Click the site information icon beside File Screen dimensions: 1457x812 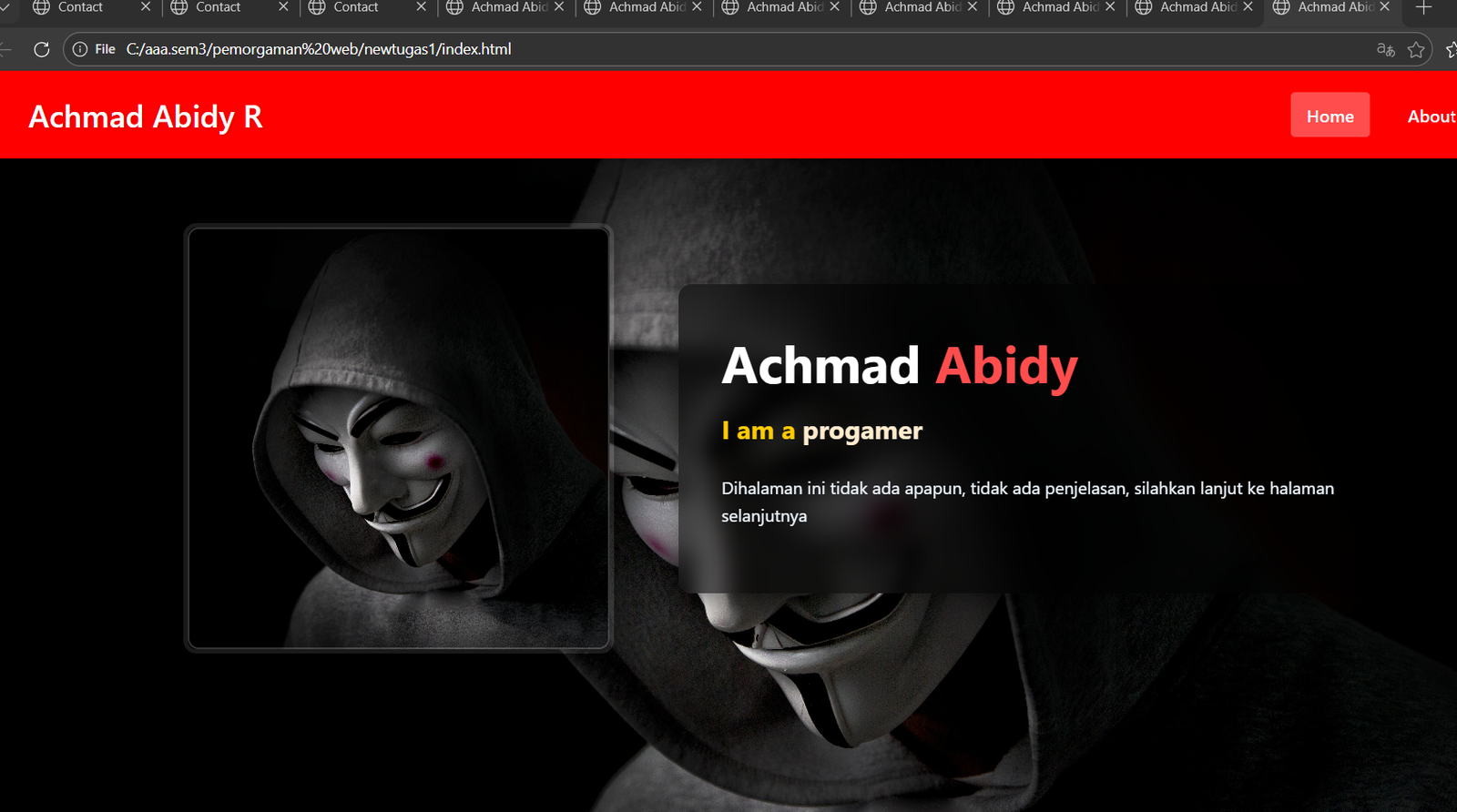click(x=80, y=49)
